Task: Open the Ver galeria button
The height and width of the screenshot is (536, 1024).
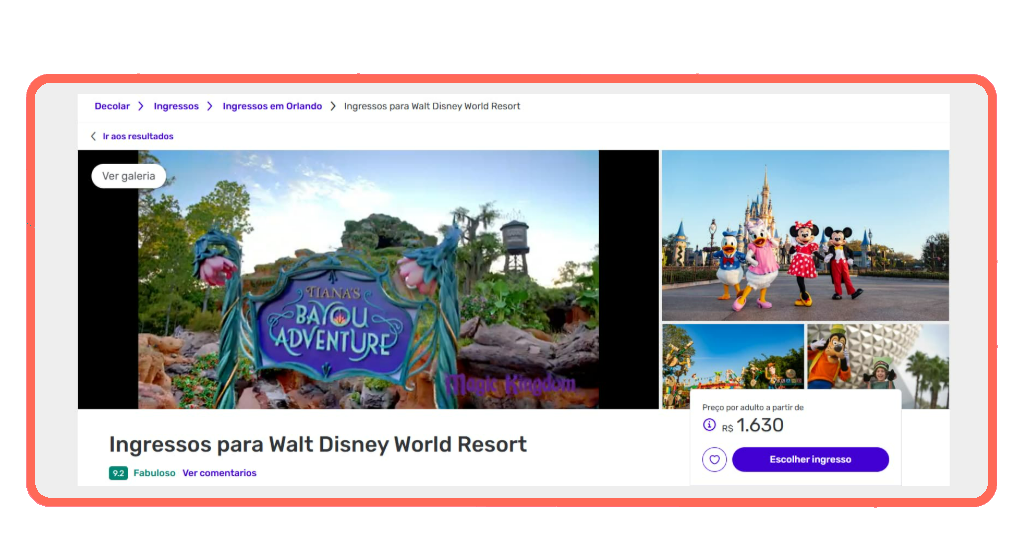Action: point(129,176)
